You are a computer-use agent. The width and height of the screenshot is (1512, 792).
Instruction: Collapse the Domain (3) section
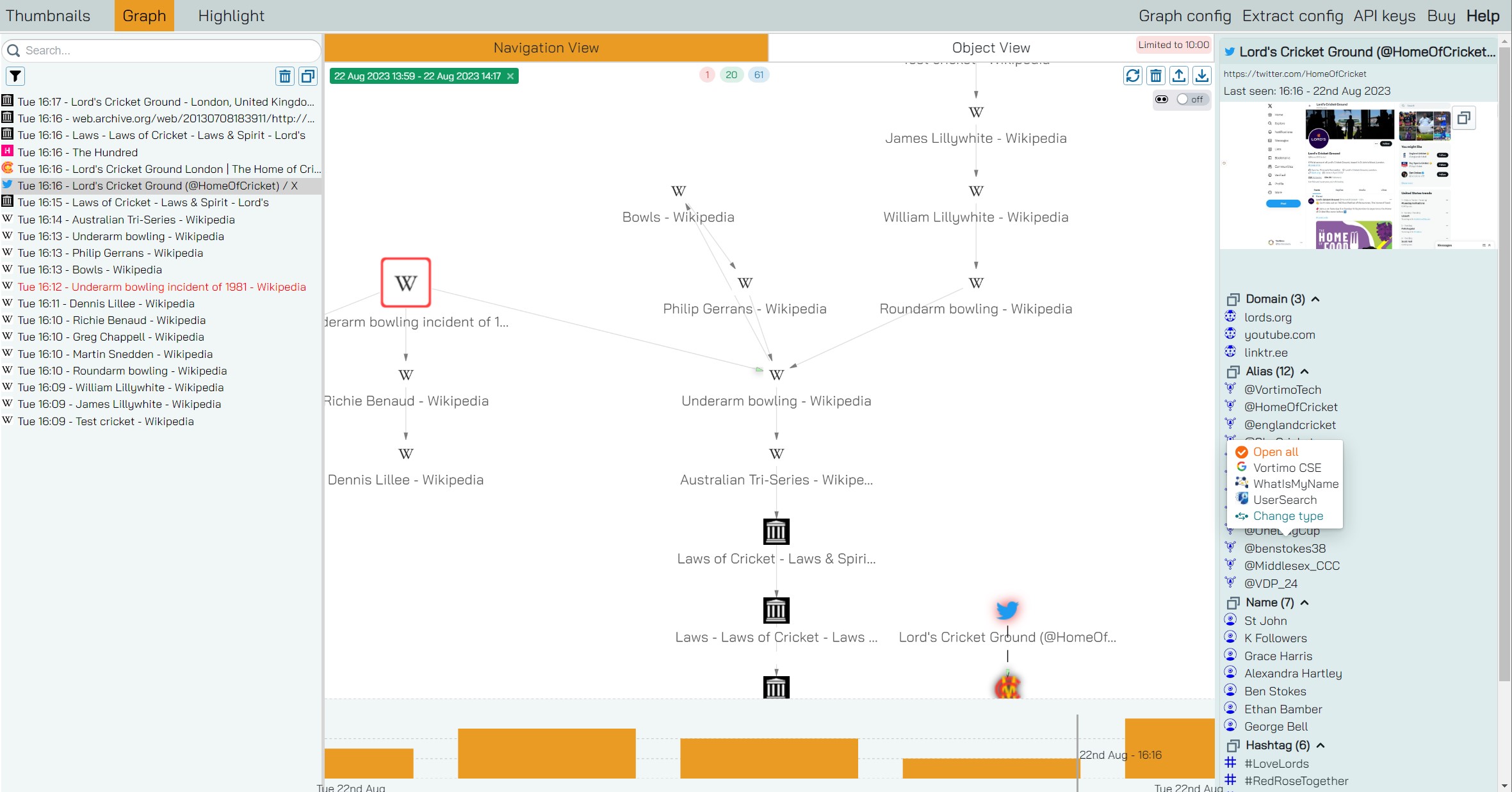[x=1316, y=298]
